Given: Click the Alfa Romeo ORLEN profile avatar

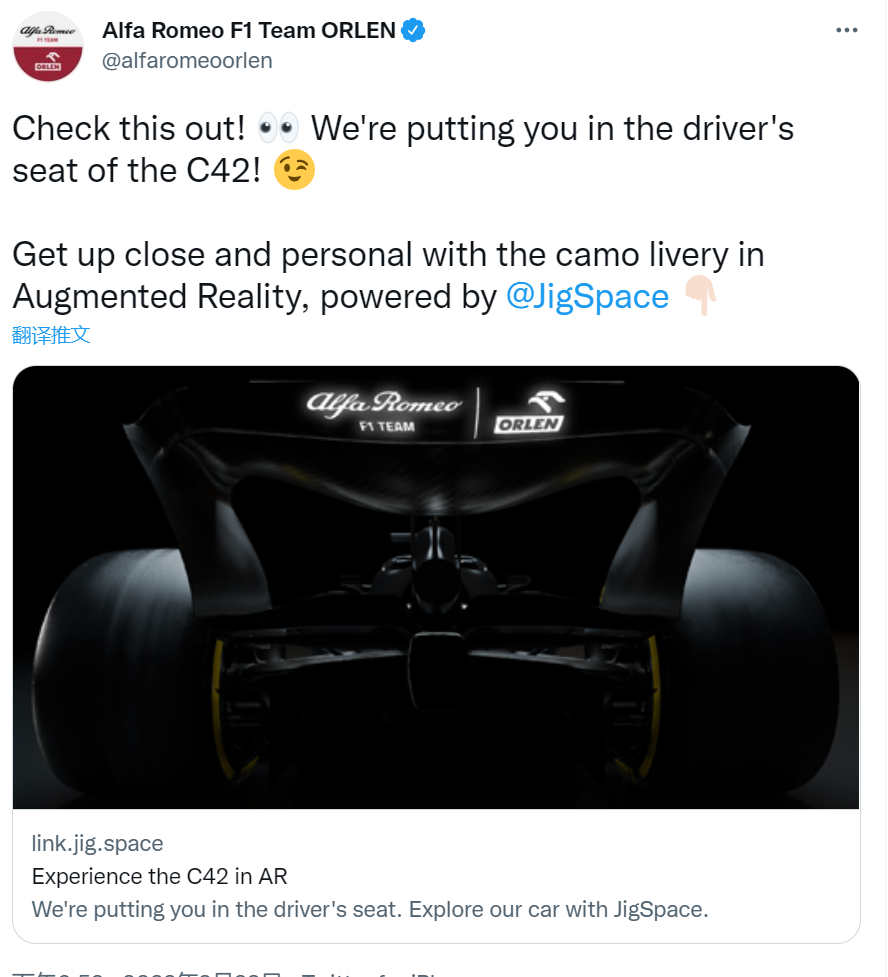Looking at the screenshot, I should coord(47,47).
